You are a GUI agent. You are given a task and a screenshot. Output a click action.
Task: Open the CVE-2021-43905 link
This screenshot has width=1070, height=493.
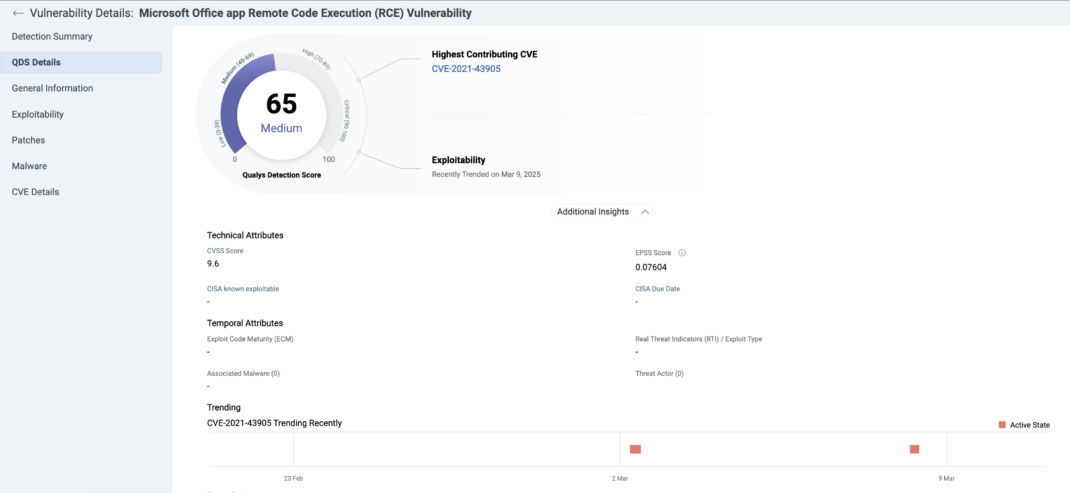(x=466, y=68)
